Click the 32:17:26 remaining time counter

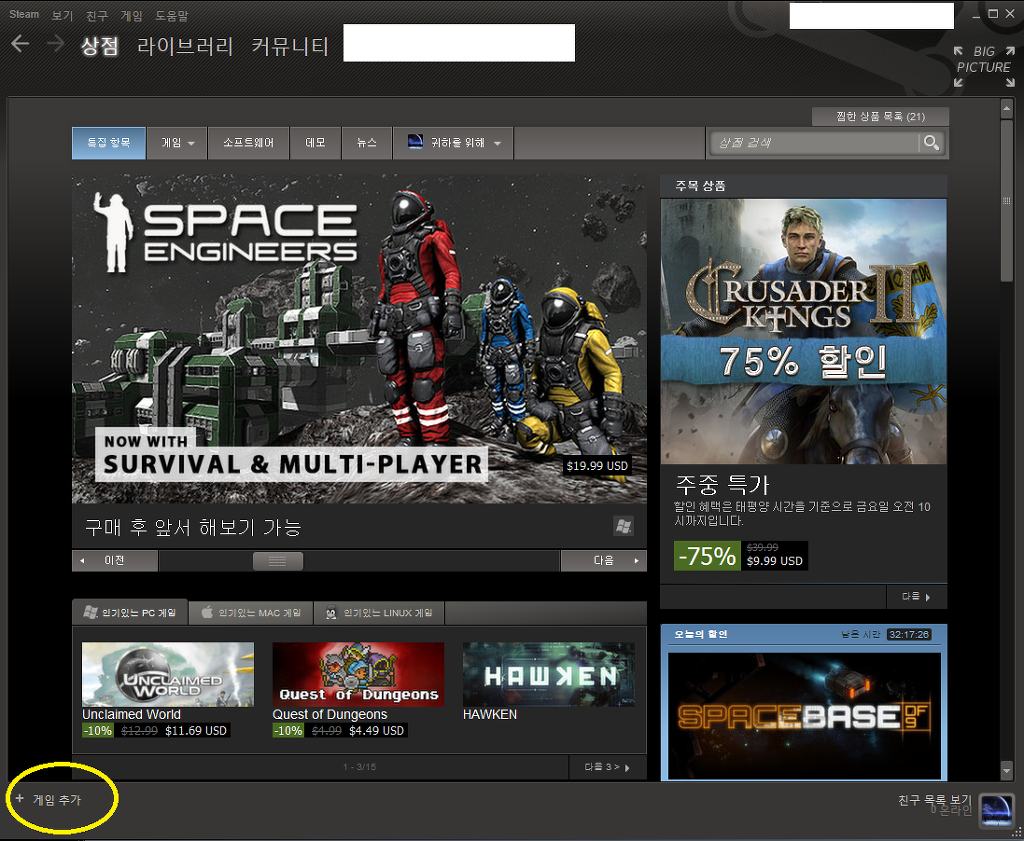pos(909,635)
